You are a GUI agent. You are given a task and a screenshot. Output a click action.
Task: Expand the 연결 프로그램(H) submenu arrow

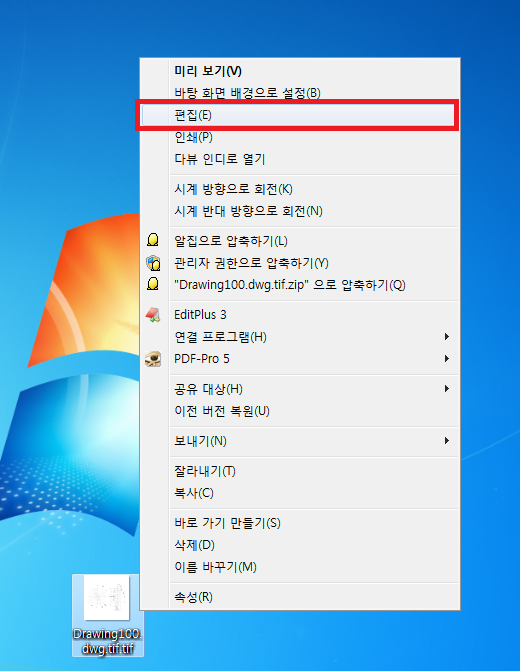[446, 337]
